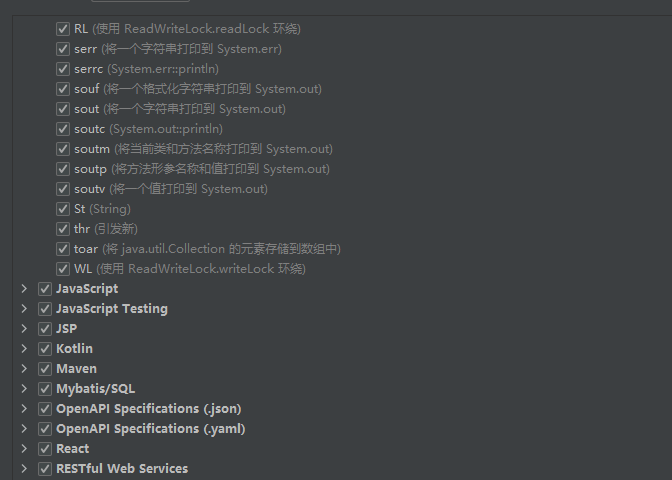Disable the soutv template checkbox
672x480 pixels.
coord(63,189)
